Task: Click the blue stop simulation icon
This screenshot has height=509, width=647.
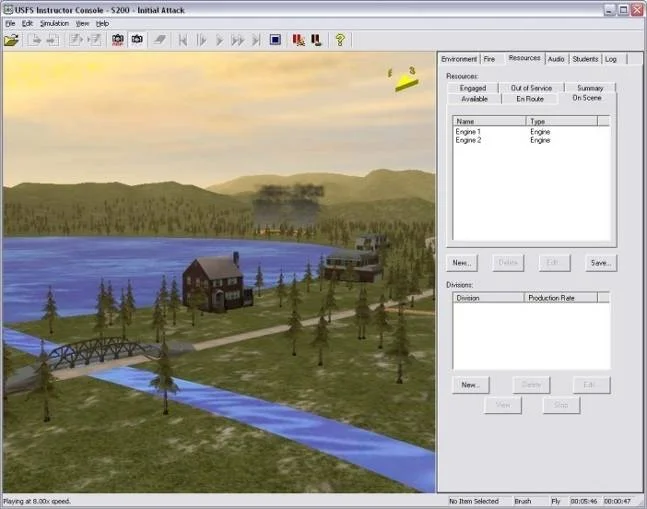Action: 275,40
